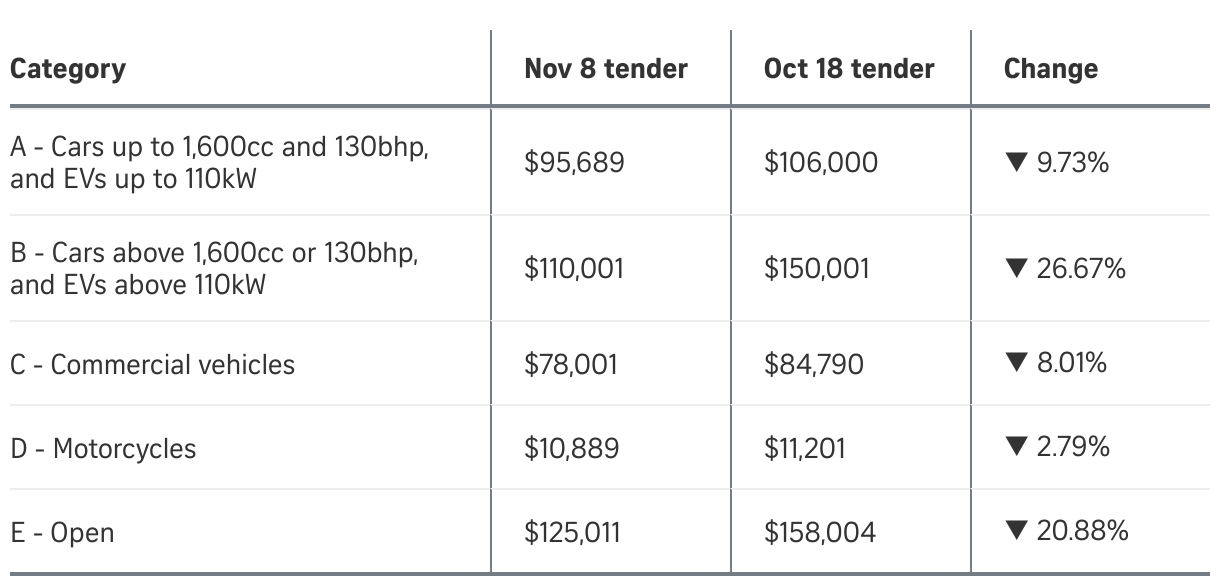Click the down triangle beside 8.01%
Screen dimensions: 1220x586
tap(1016, 363)
